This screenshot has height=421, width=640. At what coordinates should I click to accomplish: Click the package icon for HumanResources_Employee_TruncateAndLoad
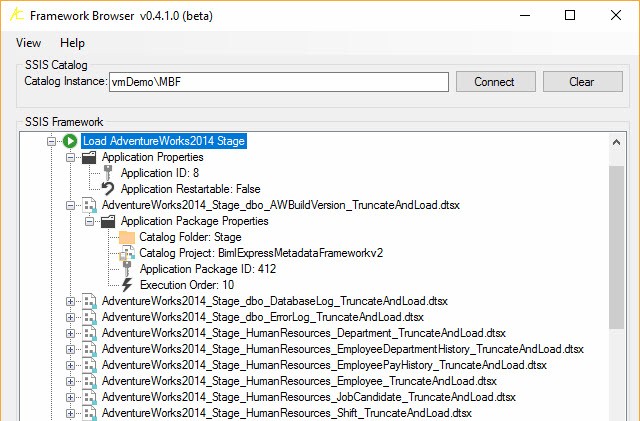(x=89, y=381)
